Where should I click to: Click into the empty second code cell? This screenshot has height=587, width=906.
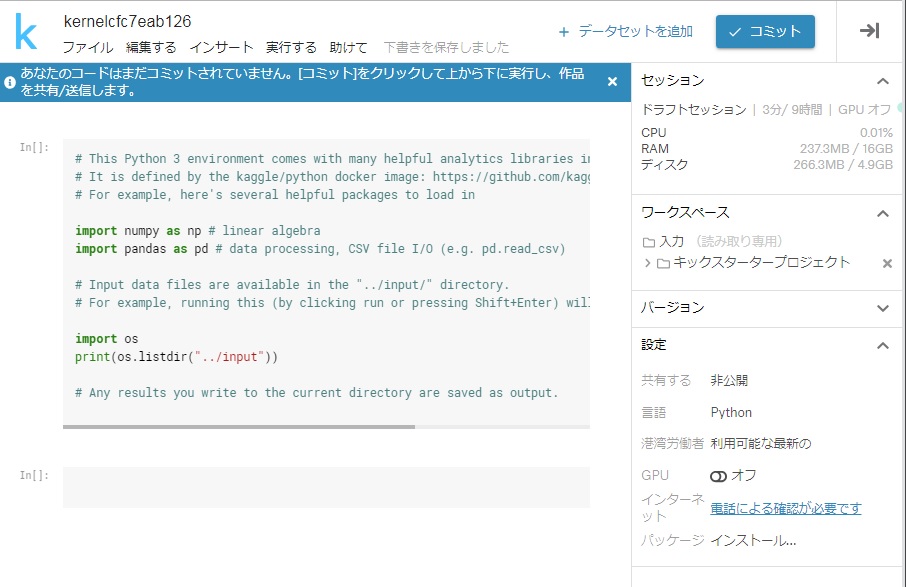(326, 487)
